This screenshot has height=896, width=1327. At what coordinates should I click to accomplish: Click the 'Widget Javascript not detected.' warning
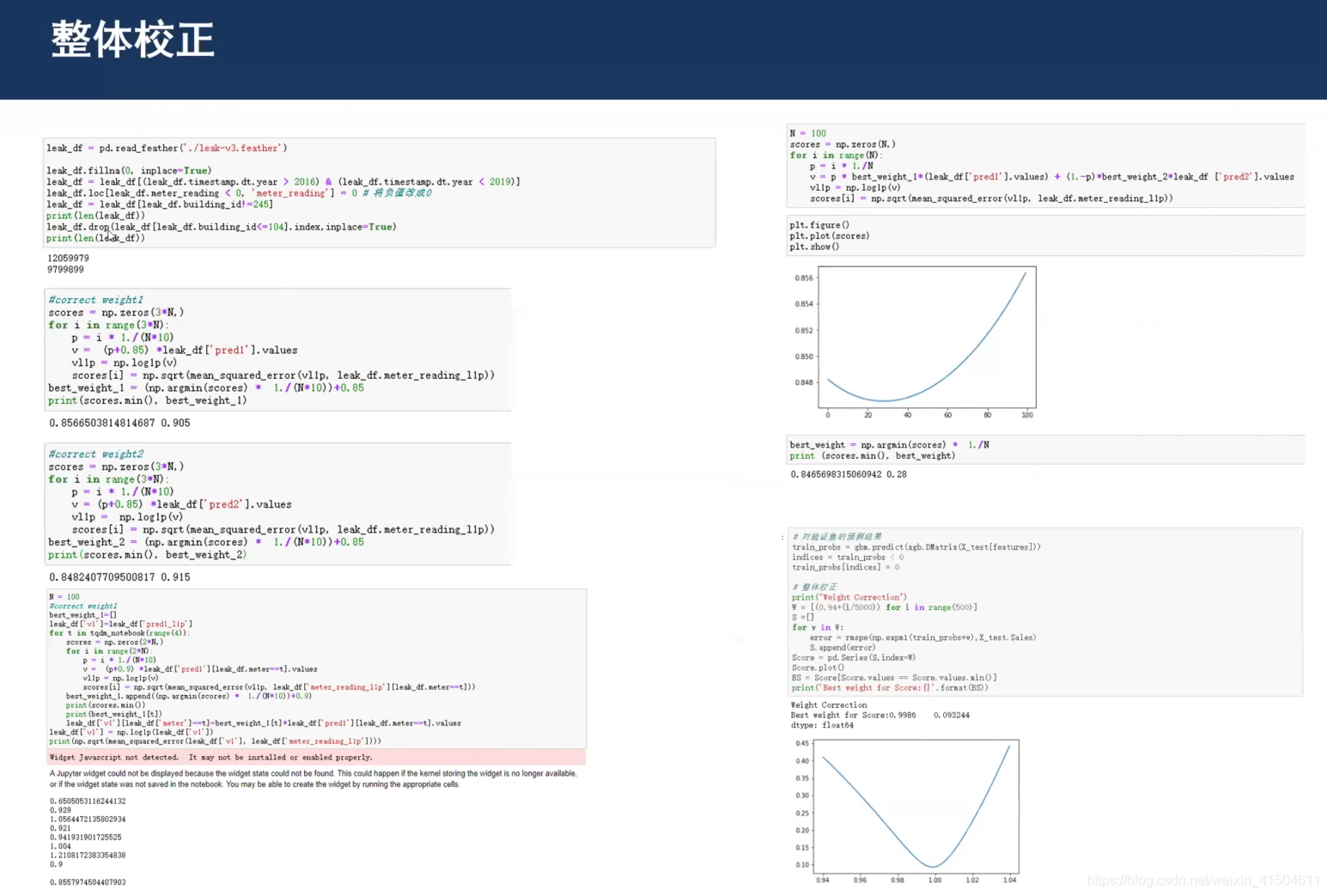pyautogui.click(x=316, y=758)
